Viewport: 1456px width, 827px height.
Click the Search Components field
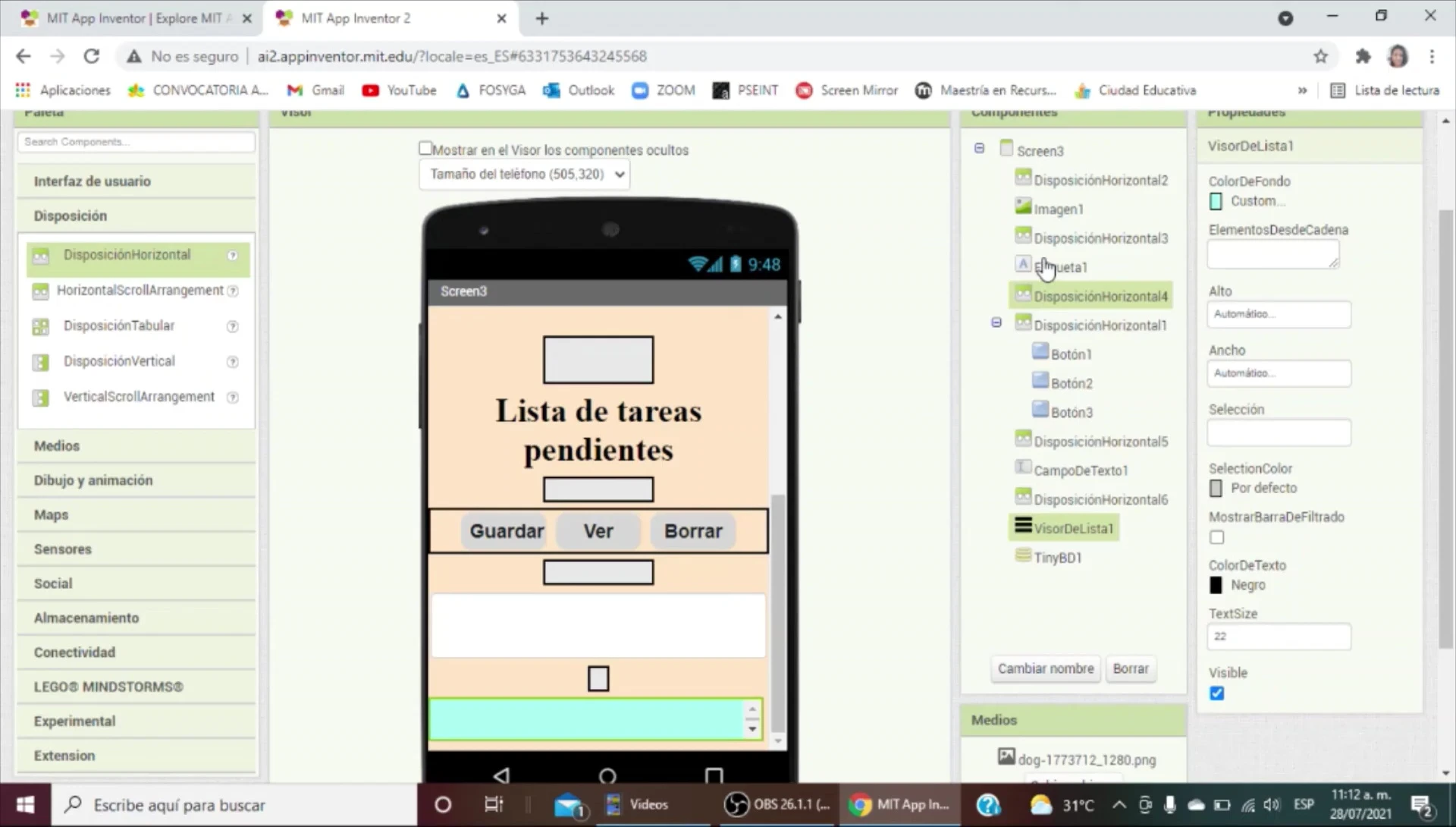tap(136, 142)
